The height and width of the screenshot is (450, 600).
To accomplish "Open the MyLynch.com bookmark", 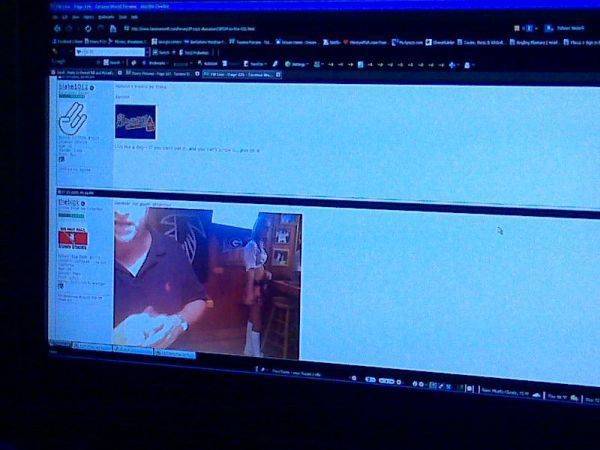I will (x=407, y=42).
